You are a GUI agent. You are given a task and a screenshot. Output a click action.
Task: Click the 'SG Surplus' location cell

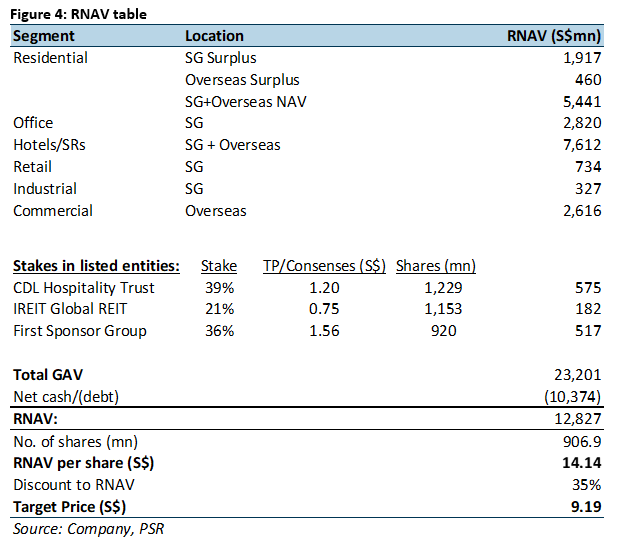tap(220, 58)
